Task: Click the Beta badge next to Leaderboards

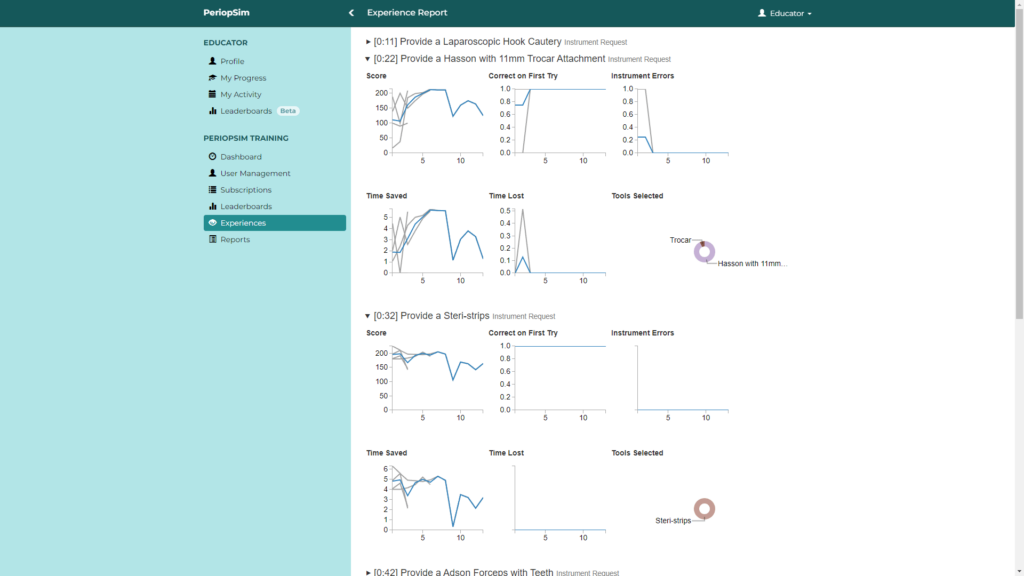Action: click(x=287, y=110)
